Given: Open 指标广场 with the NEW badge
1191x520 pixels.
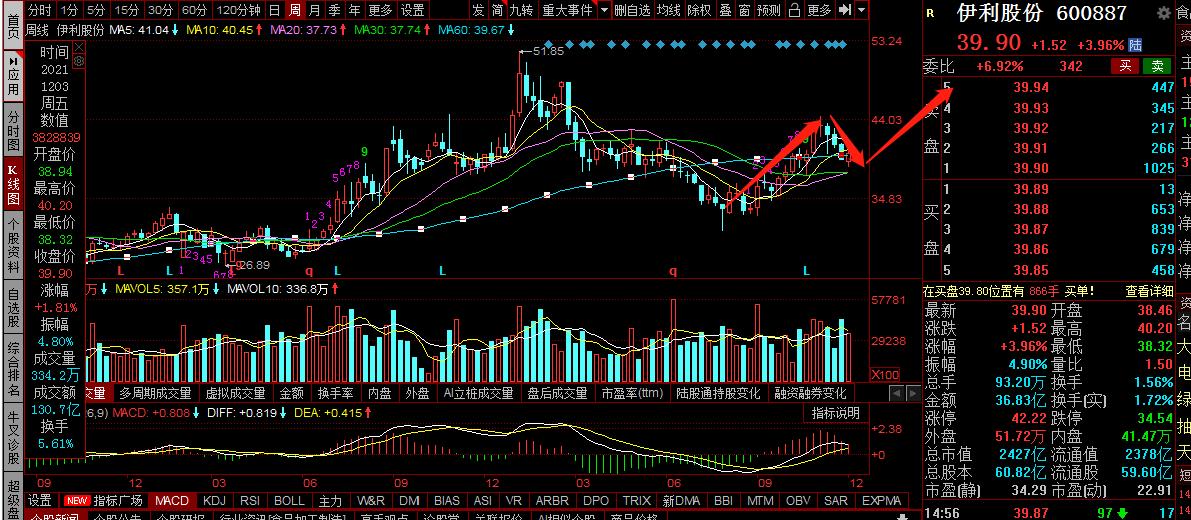Looking at the screenshot, I should (106, 500).
